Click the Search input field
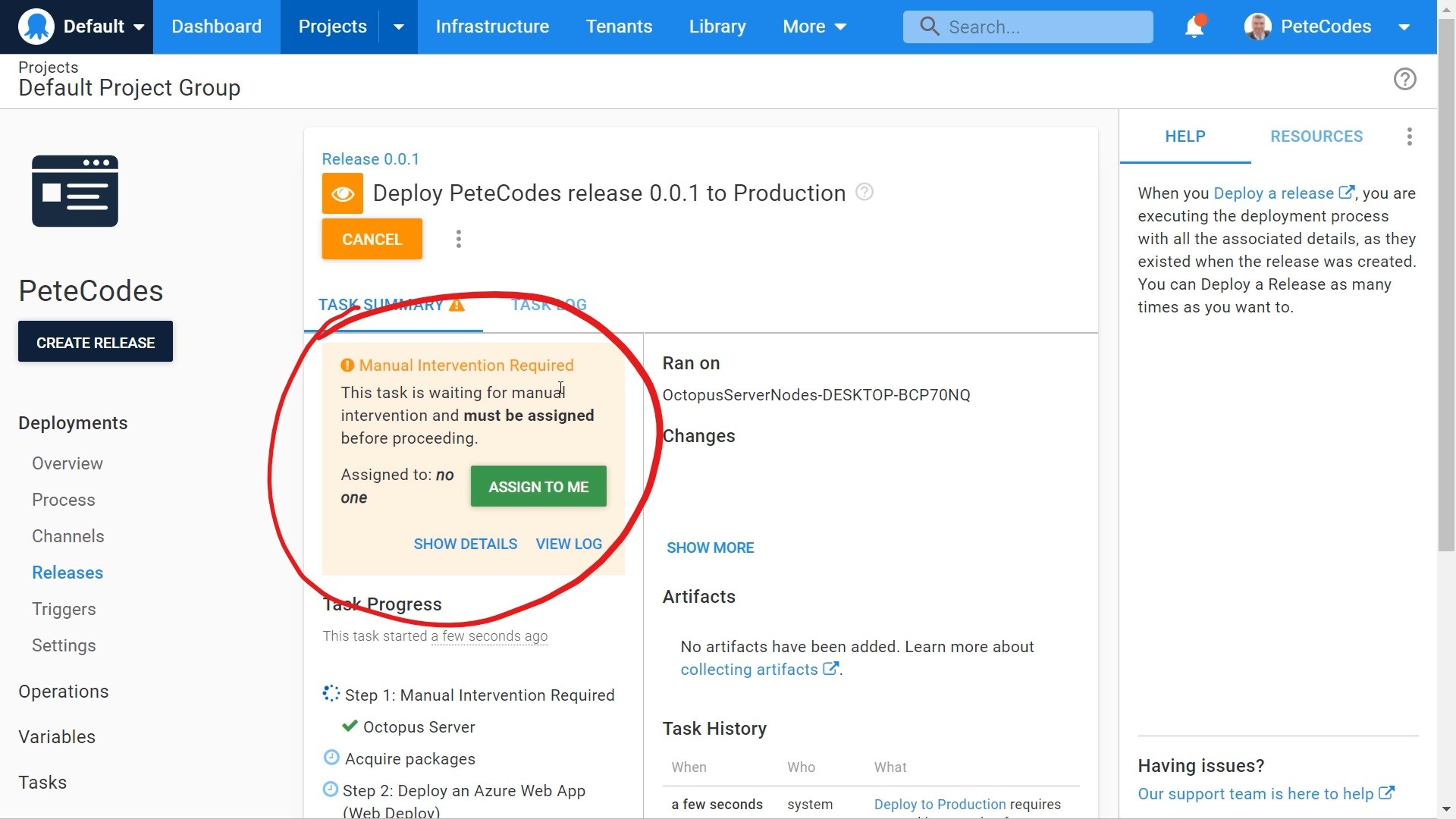 (x=1028, y=27)
